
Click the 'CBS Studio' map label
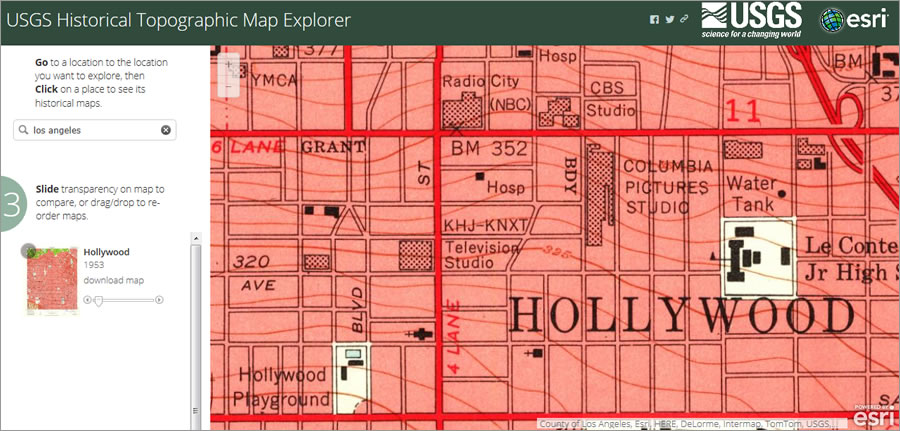click(x=612, y=99)
